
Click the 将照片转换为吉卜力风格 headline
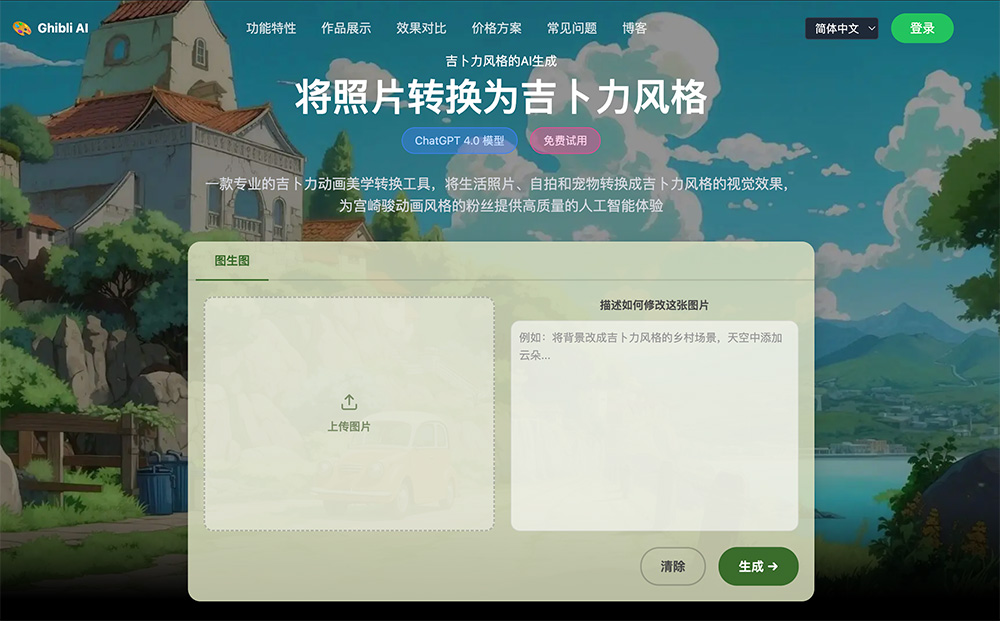pos(501,98)
